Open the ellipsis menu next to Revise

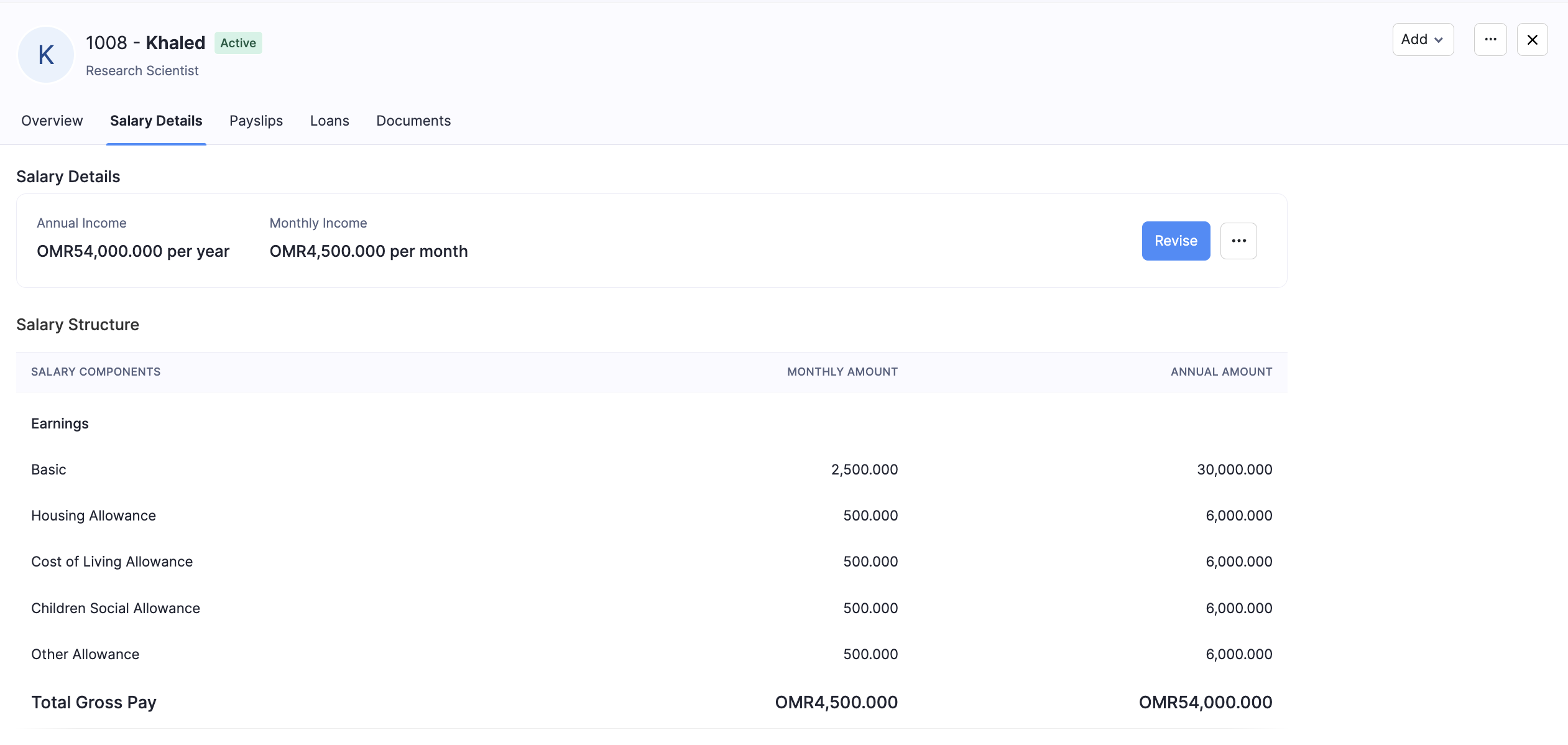1238,241
